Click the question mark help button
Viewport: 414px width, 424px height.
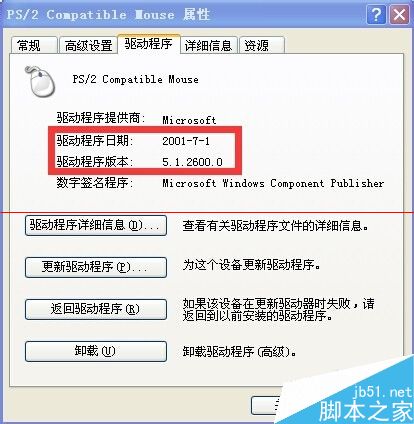point(376,14)
